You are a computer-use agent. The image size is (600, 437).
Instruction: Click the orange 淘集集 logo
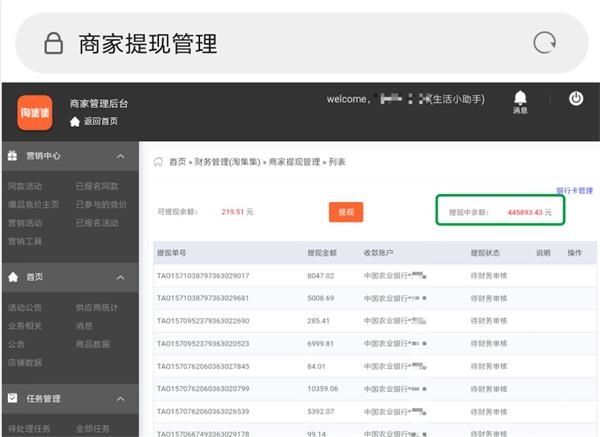pyautogui.click(x=35, y=112)
